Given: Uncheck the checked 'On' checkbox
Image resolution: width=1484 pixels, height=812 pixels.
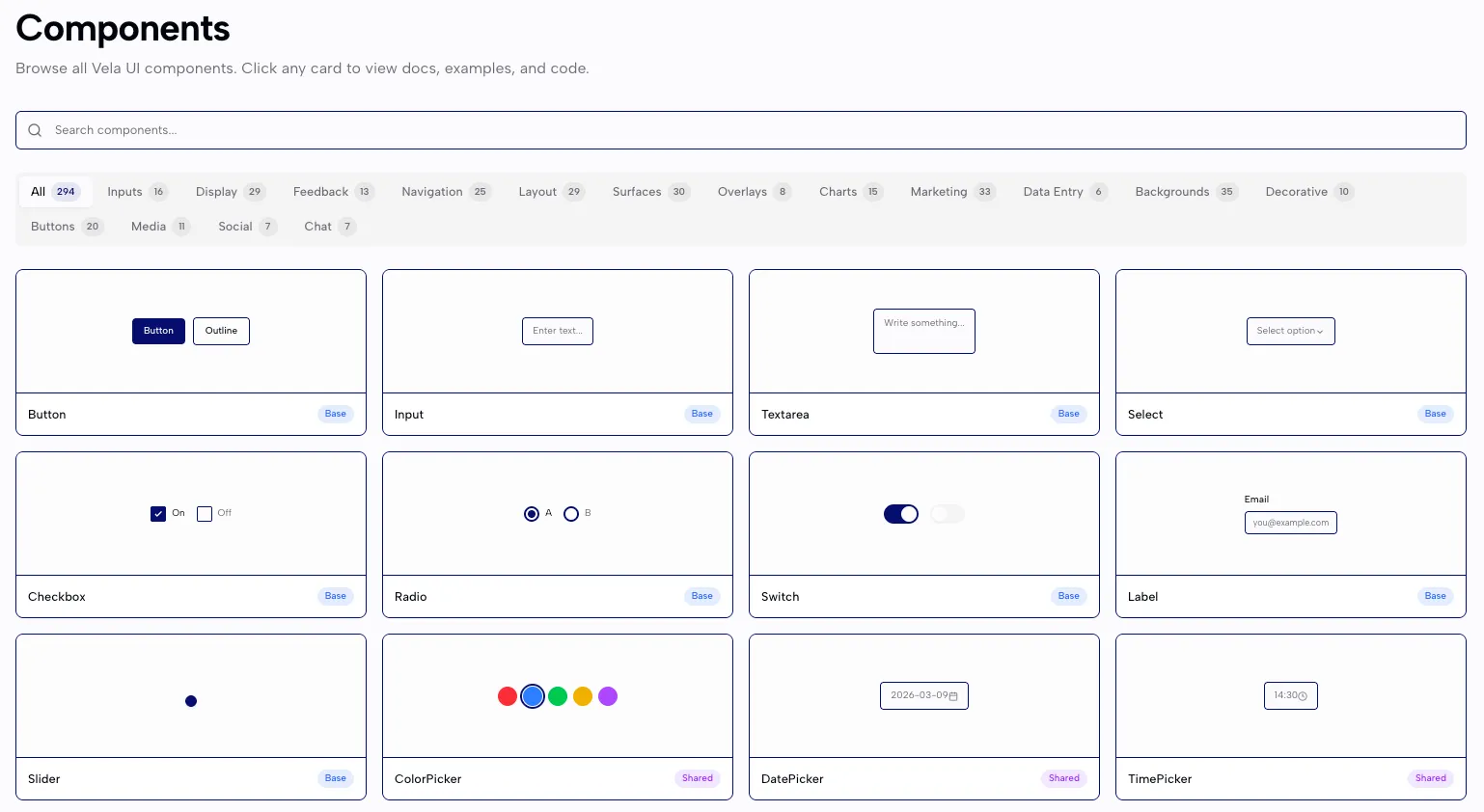Looking at the screenshot, I should (x=158, y=514).
